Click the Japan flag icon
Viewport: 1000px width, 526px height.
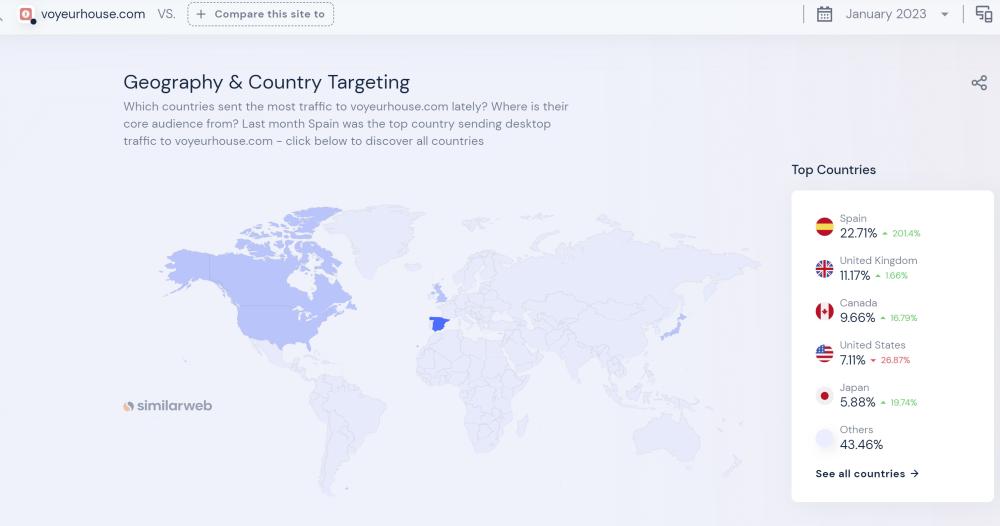[x=824, y=395]
